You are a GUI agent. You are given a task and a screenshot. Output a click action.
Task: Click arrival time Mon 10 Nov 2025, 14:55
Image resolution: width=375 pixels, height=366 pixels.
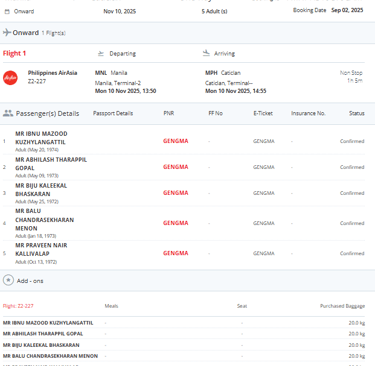point(236,91)
